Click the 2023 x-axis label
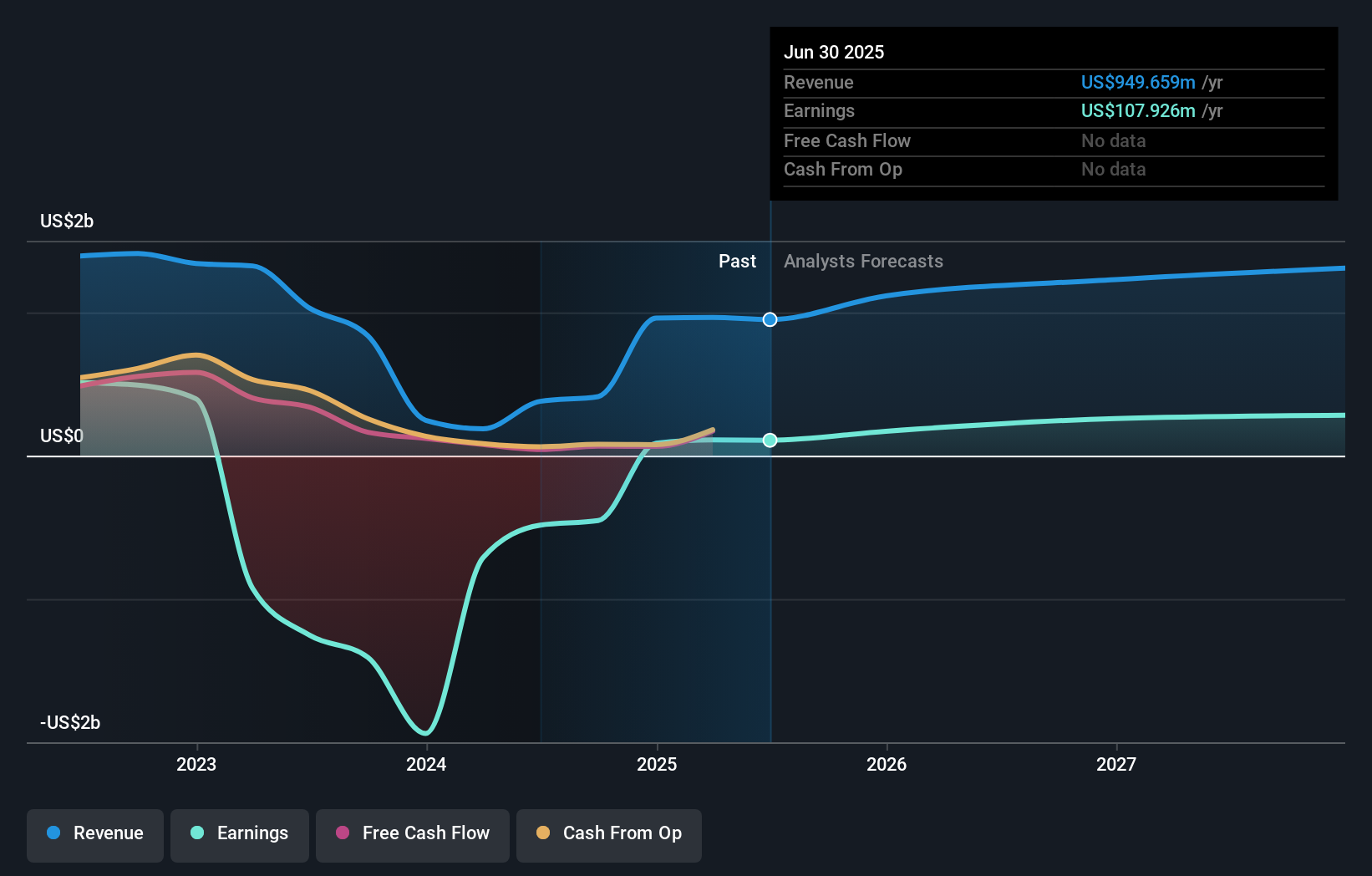 click(x=196, y=764)
